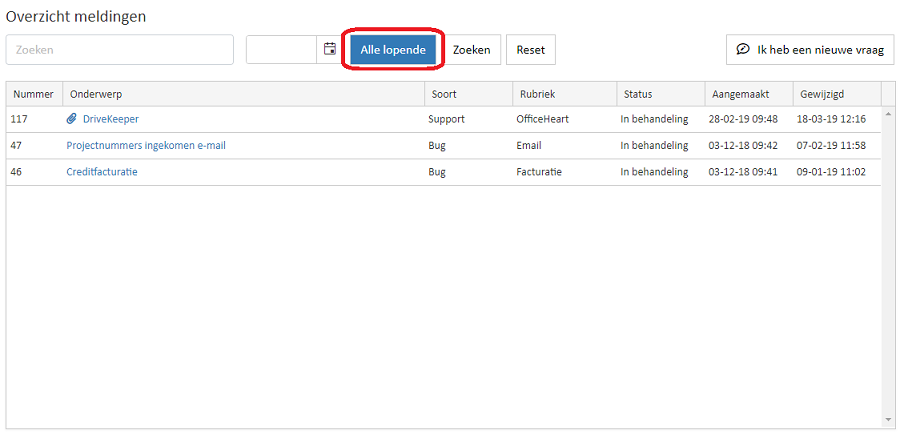The width and height of the screenshot is (904, 438).
Task: Open the calendar date picker icon
Action: pyautogui.click(x=330, y=49)
